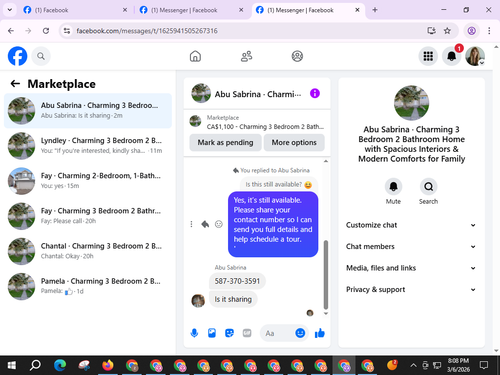React to the blue message with emoji
The image size is (500, 375).
coord(219,224)
